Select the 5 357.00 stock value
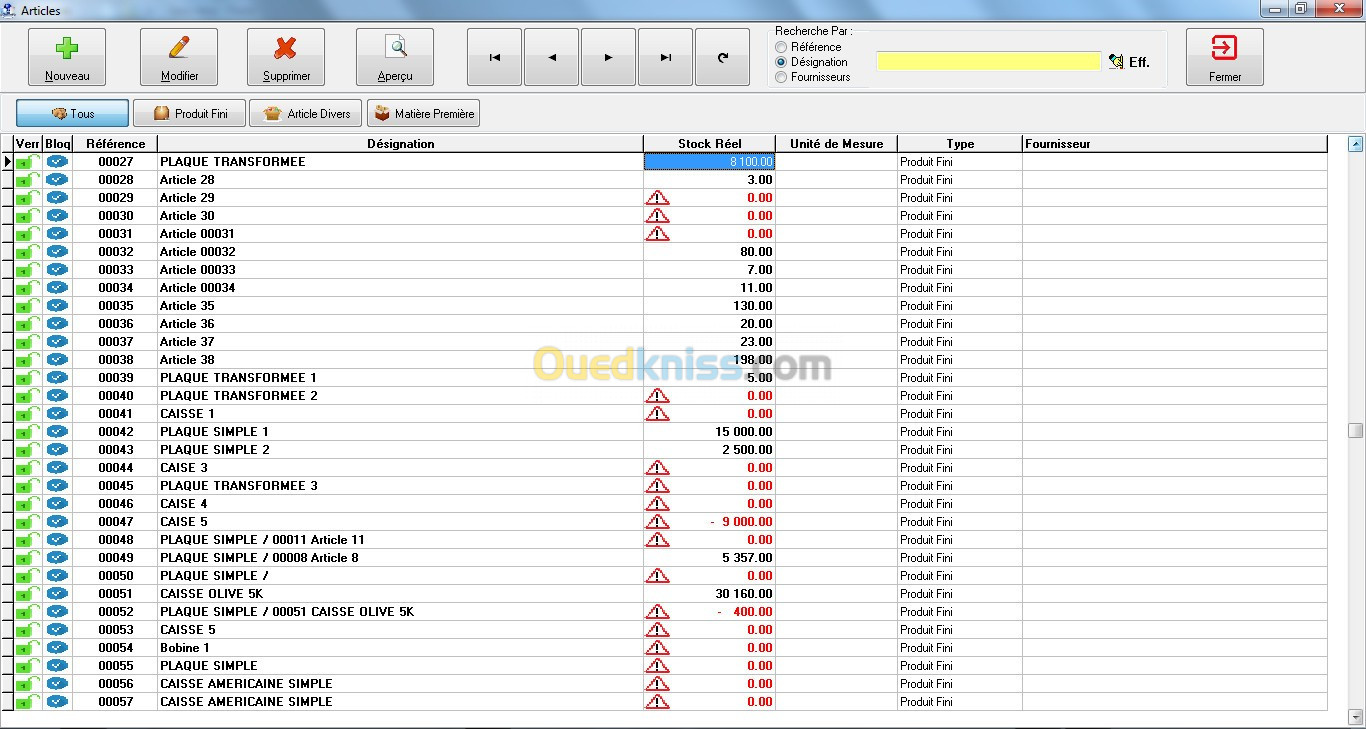This screenshot has height=729, width=1366. click(x=747, y=558)
